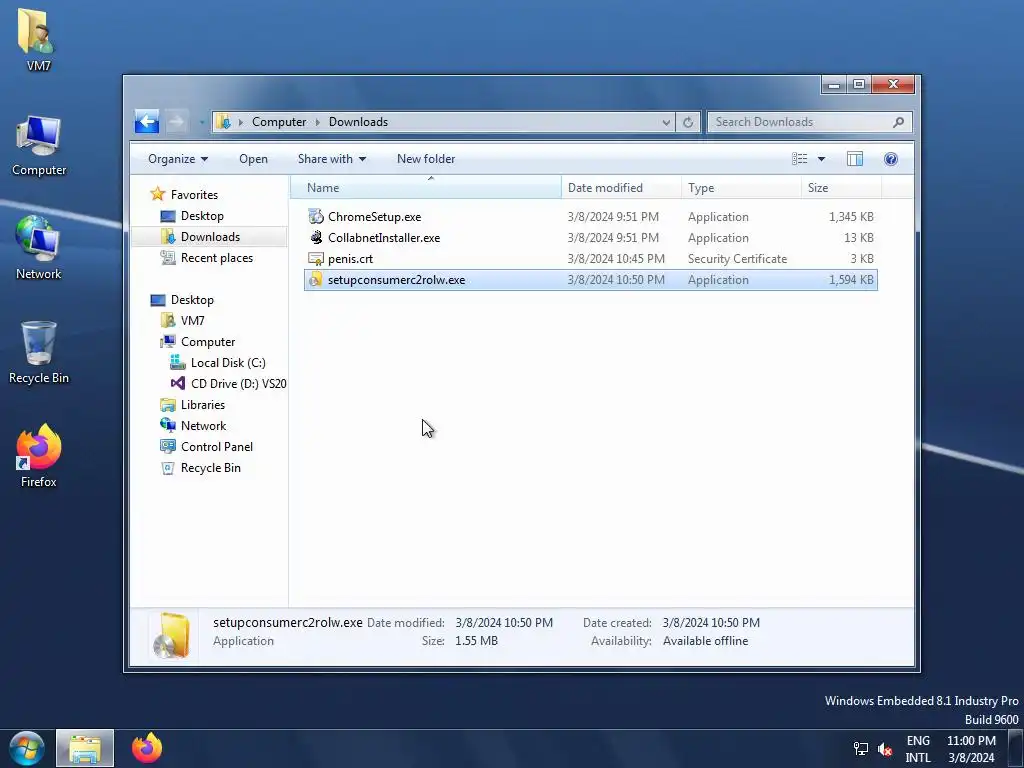This screenshot has height=768, width=1024.
Task: Click the Open toolbar button
Action: coord(253,159)
